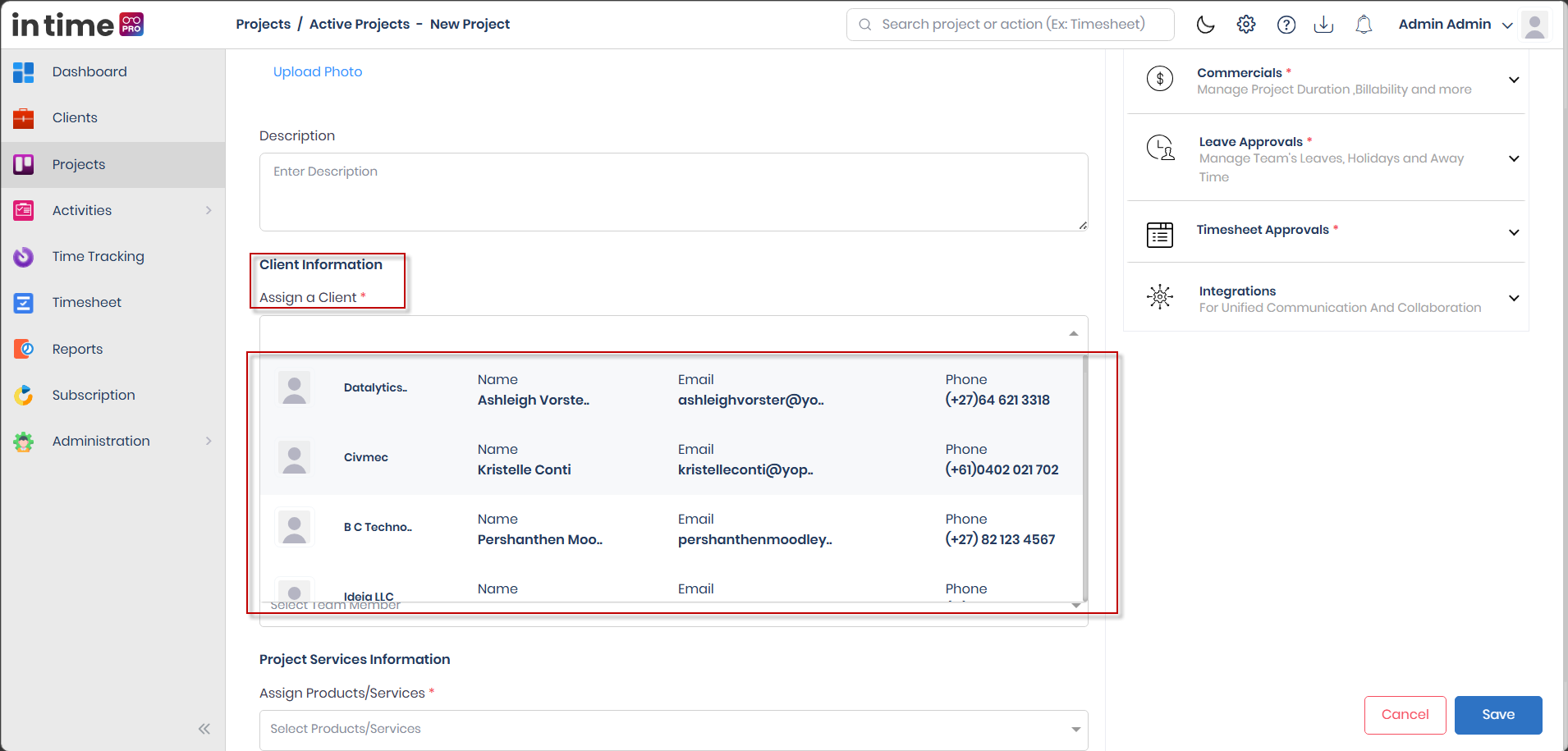Expand the Integrations section
The height and width of the screenshot is (751, 1568).
click(1514, 299)
